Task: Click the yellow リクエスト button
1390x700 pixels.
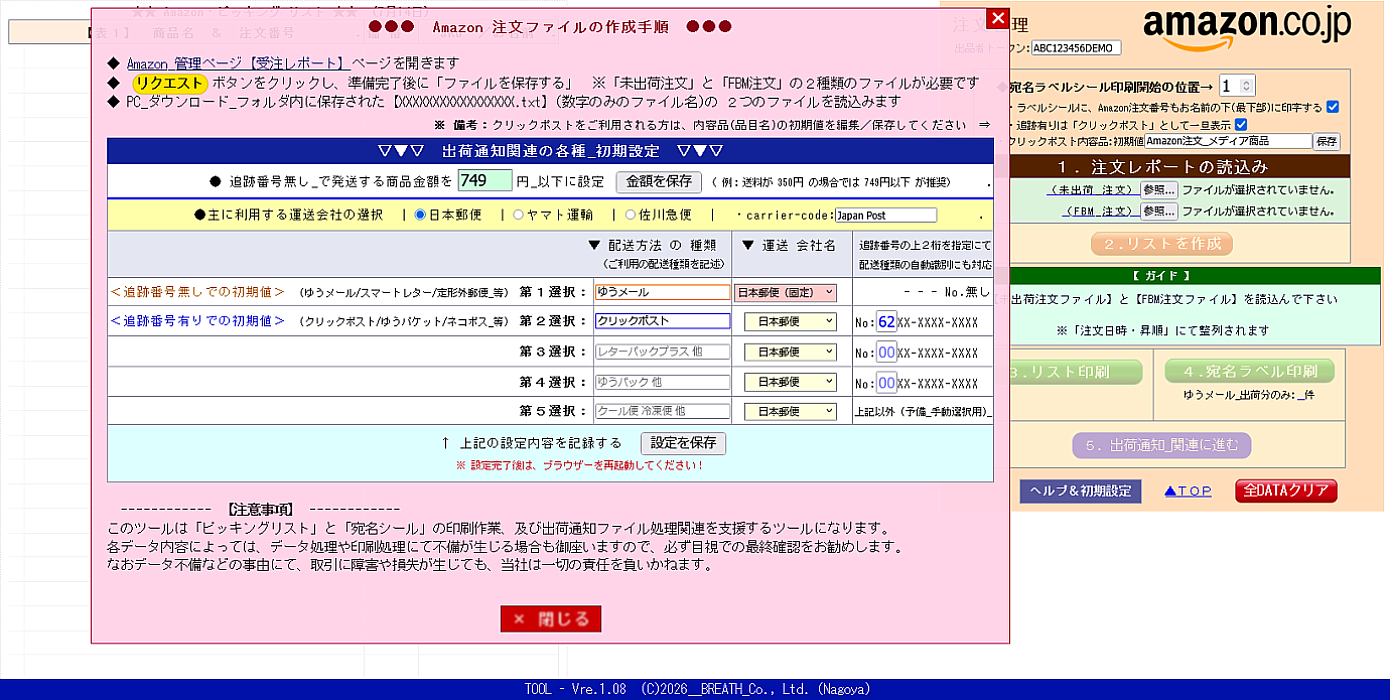Action: [170, 83]
